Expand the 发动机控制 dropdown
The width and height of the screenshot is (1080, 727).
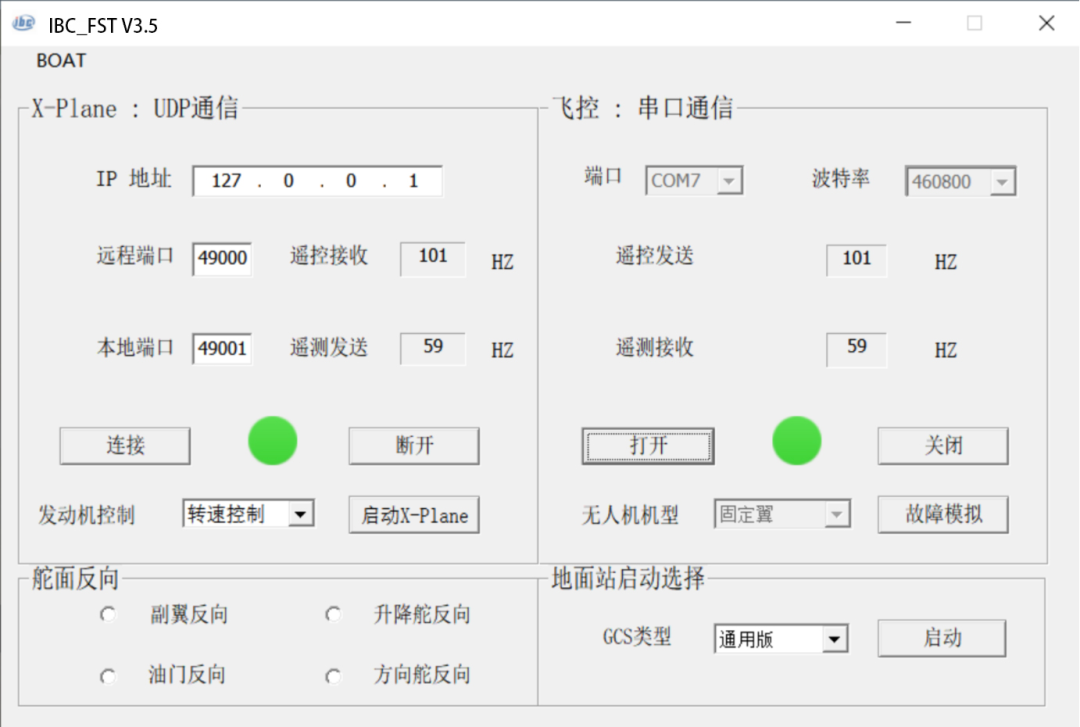click(300, 515)
